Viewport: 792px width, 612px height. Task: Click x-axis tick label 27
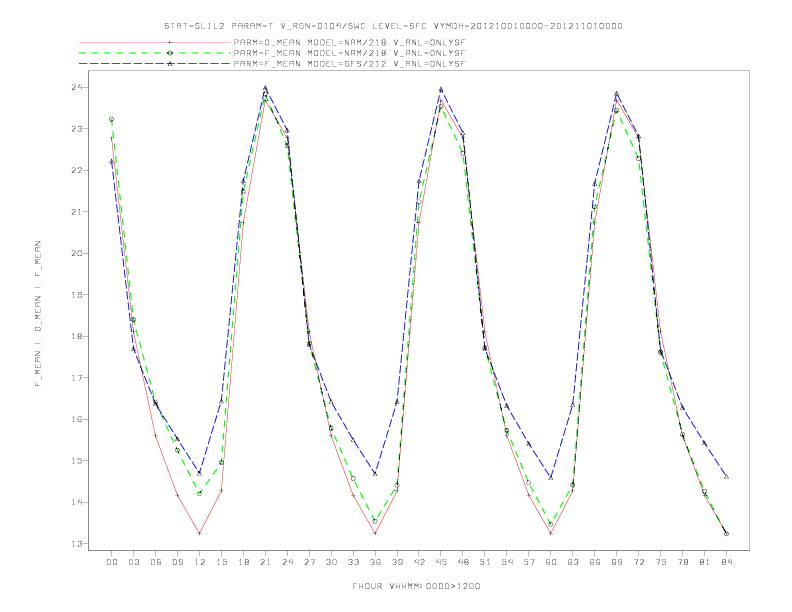pos(309,562)
